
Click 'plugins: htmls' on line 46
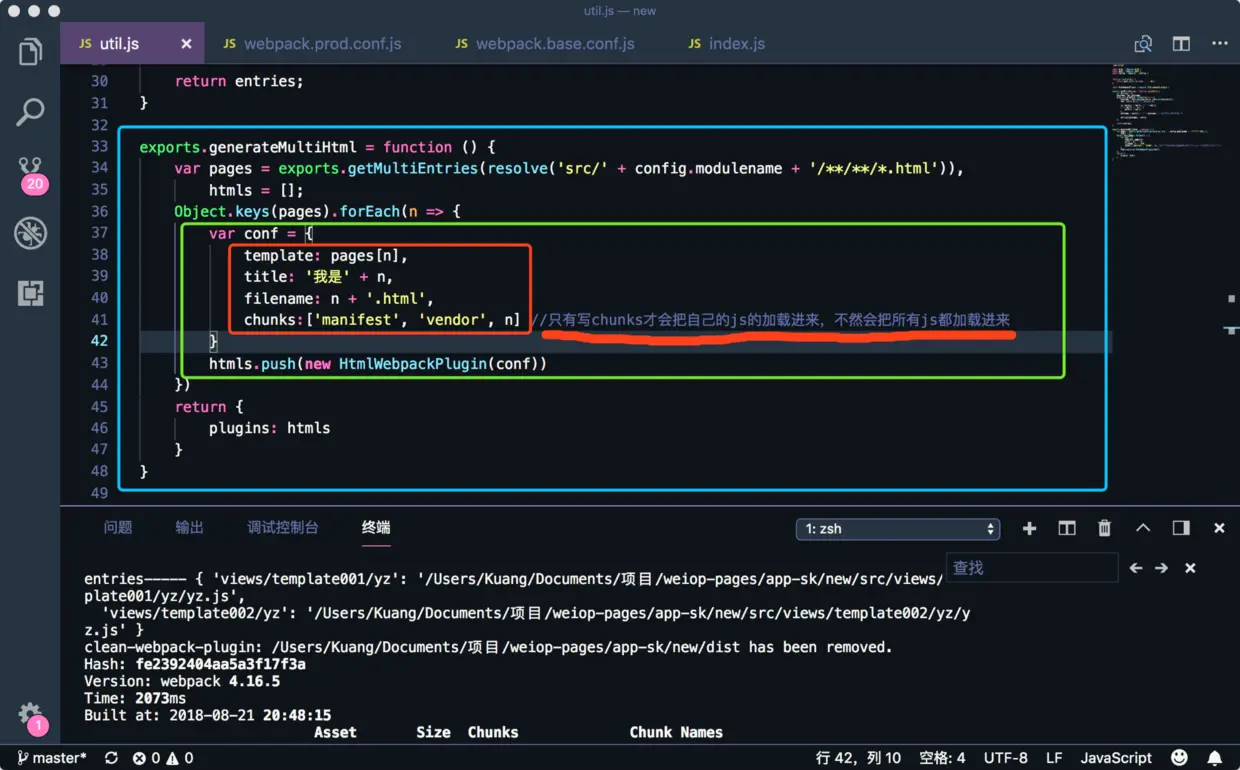pyautogui.click(x=269, y=428)
